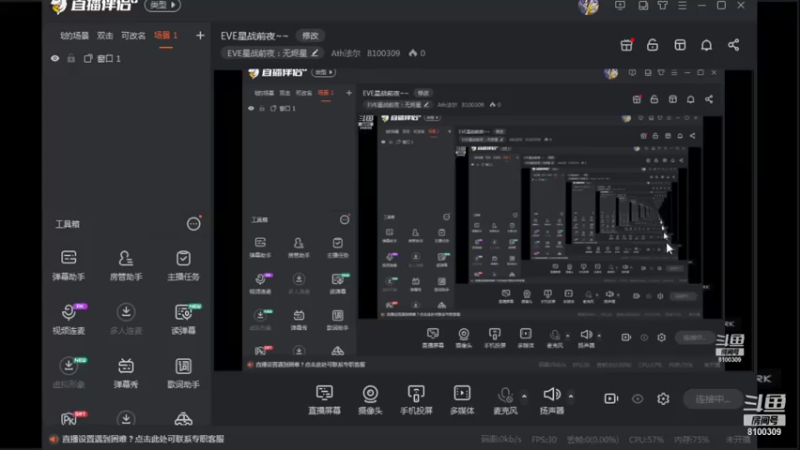
Task: Open 弹幕秀 tool in main toolbox
Action: point(126,373)
